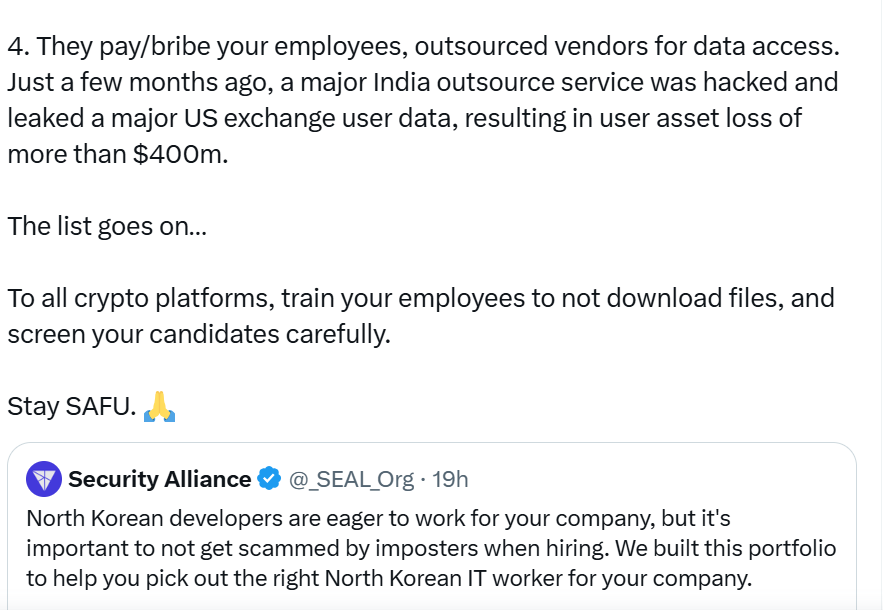Click quoted line "to help you pick out"
The width and height of the screenshot is (883, 610).
tap(388, 578)
